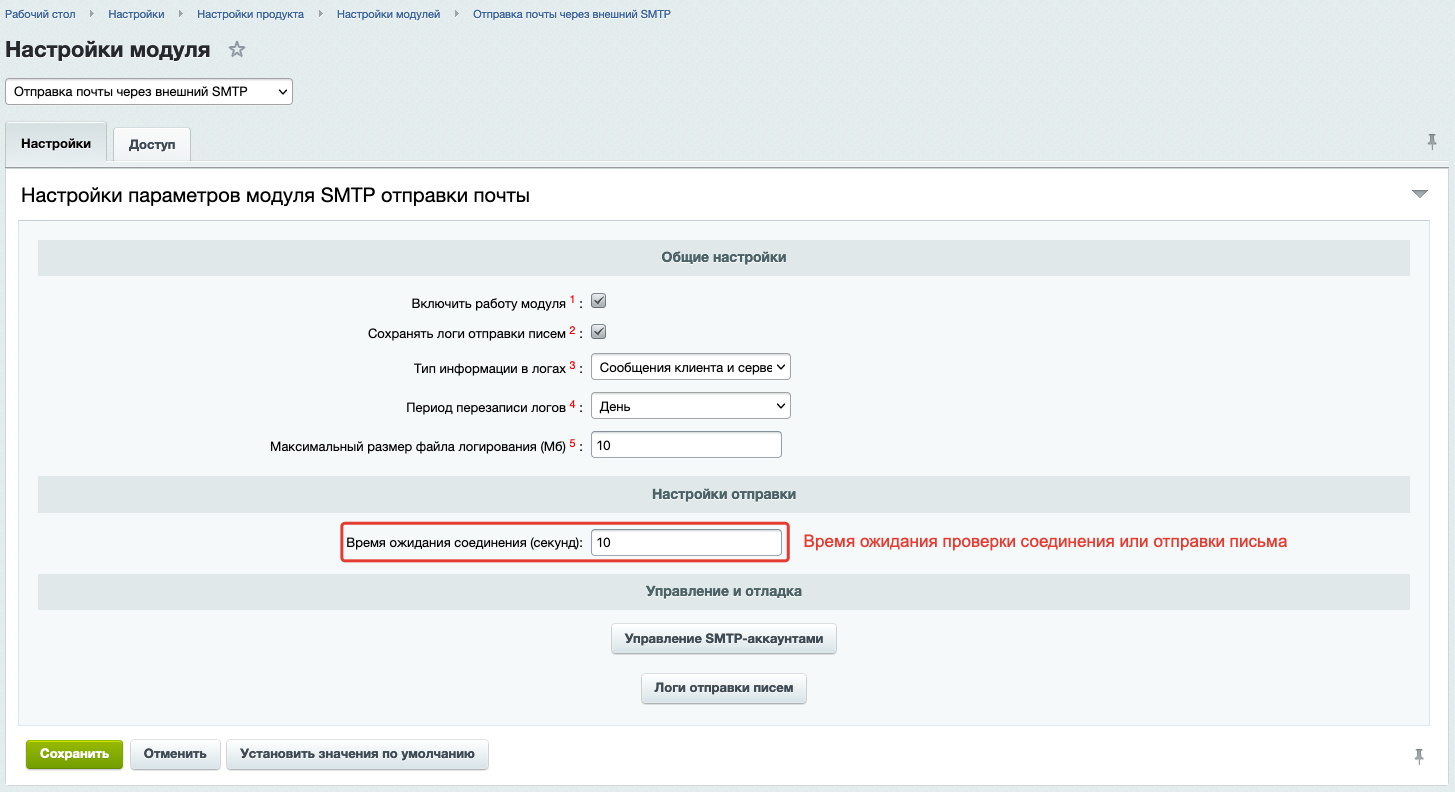
Task: Switch to the Доступ tab
Action: coord(152,144)
